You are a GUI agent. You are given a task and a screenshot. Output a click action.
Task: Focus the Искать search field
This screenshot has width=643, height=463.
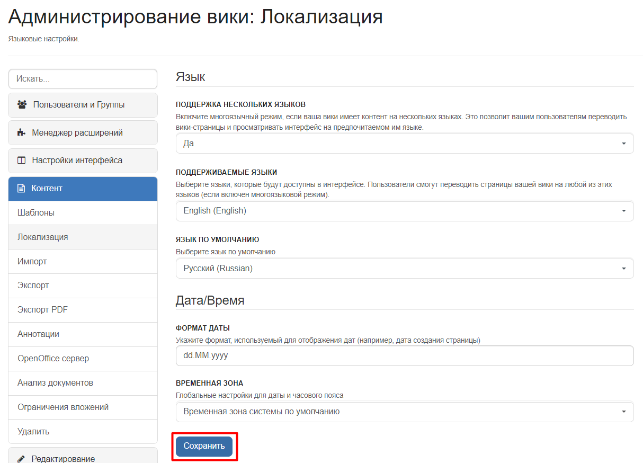[x=83, y=79]
